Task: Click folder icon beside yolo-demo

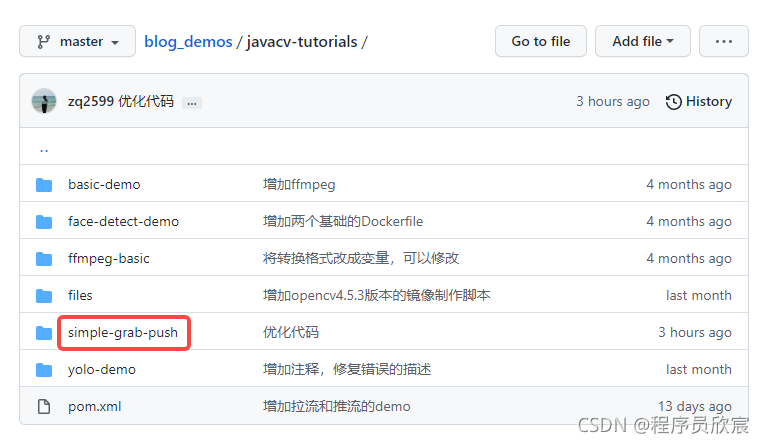Action: (44, 369)
